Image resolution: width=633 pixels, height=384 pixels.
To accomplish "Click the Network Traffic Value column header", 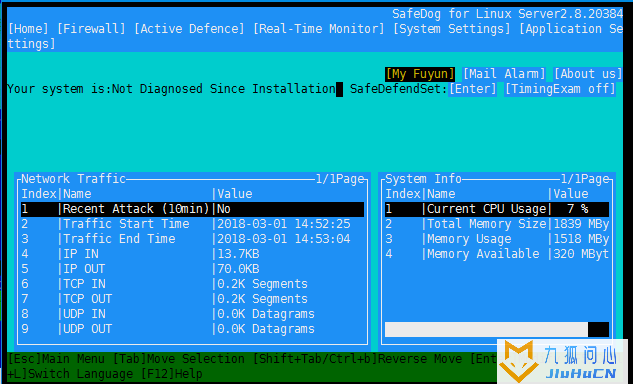I will pos(235,194).
